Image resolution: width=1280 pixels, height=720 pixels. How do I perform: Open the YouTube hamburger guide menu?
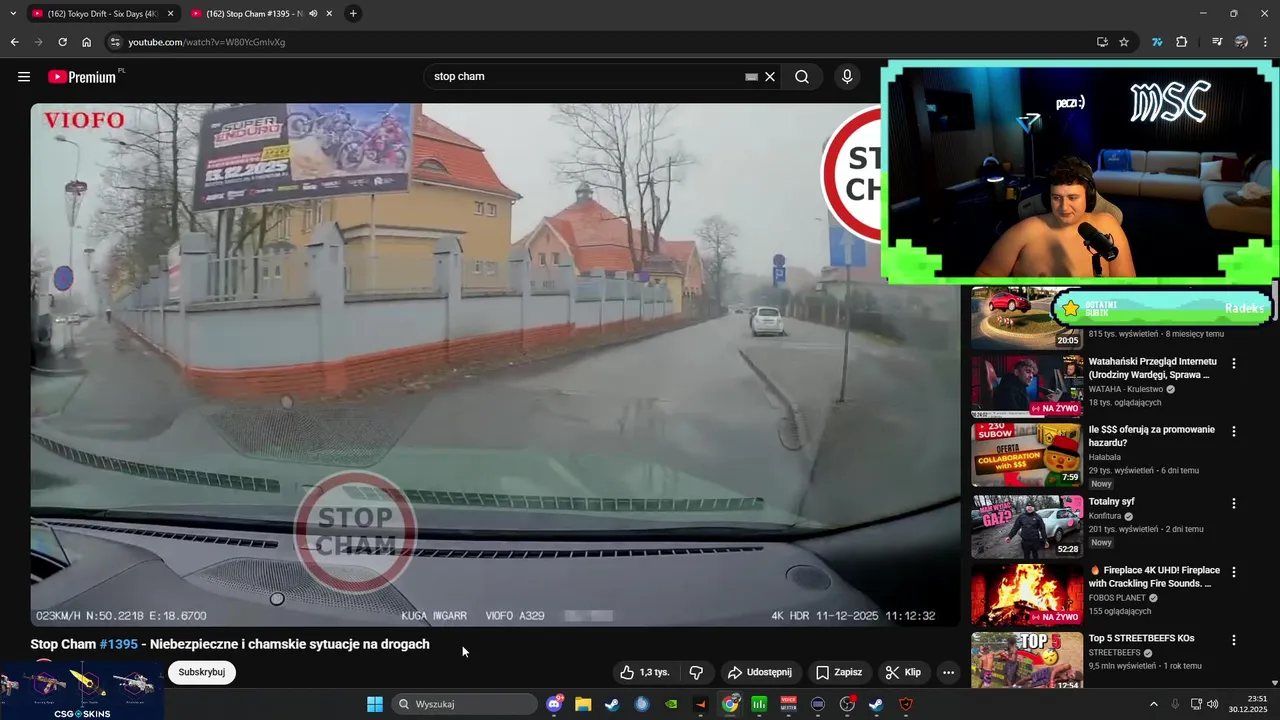pyautogui.click(x=24, y=77)
